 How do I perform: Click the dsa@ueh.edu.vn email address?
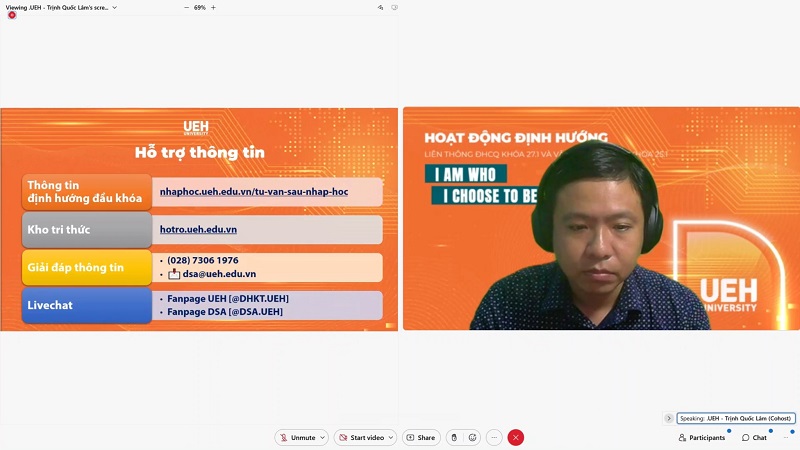point(219,274)
